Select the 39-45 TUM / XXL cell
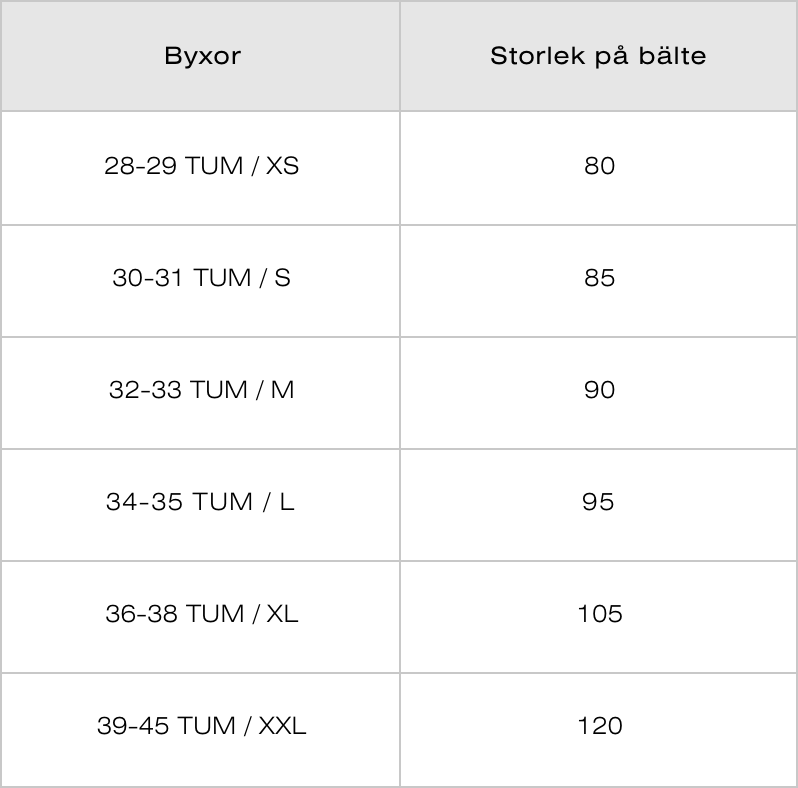Viewport: 798px width, 788px height. tap(201, 729)
